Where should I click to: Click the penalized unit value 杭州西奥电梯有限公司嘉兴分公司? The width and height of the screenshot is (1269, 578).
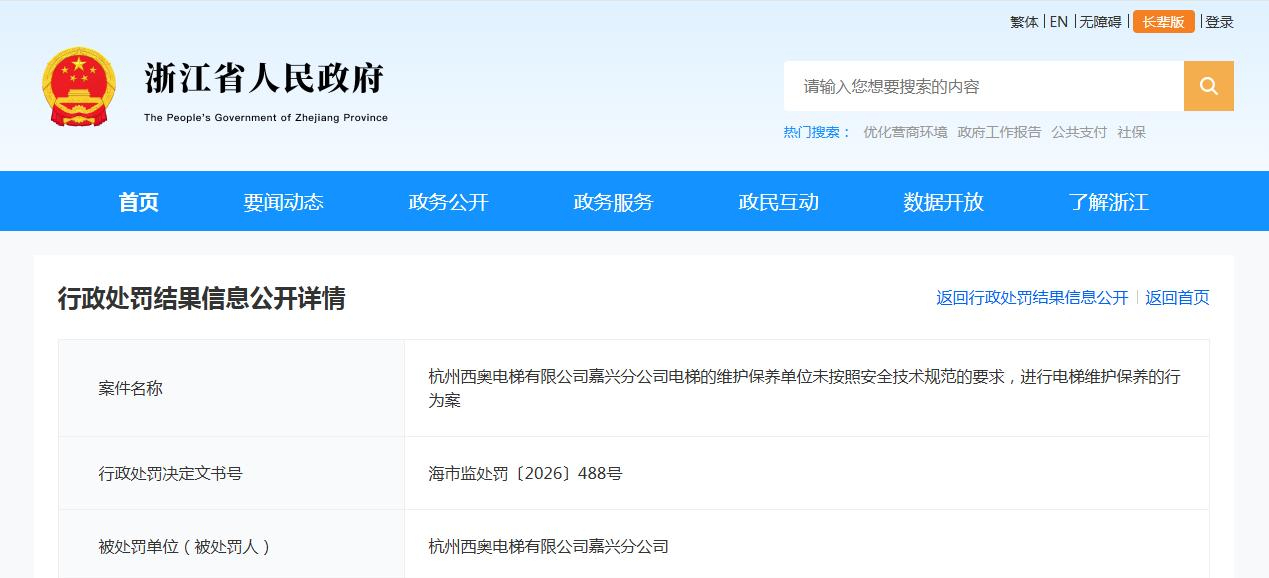548,546
